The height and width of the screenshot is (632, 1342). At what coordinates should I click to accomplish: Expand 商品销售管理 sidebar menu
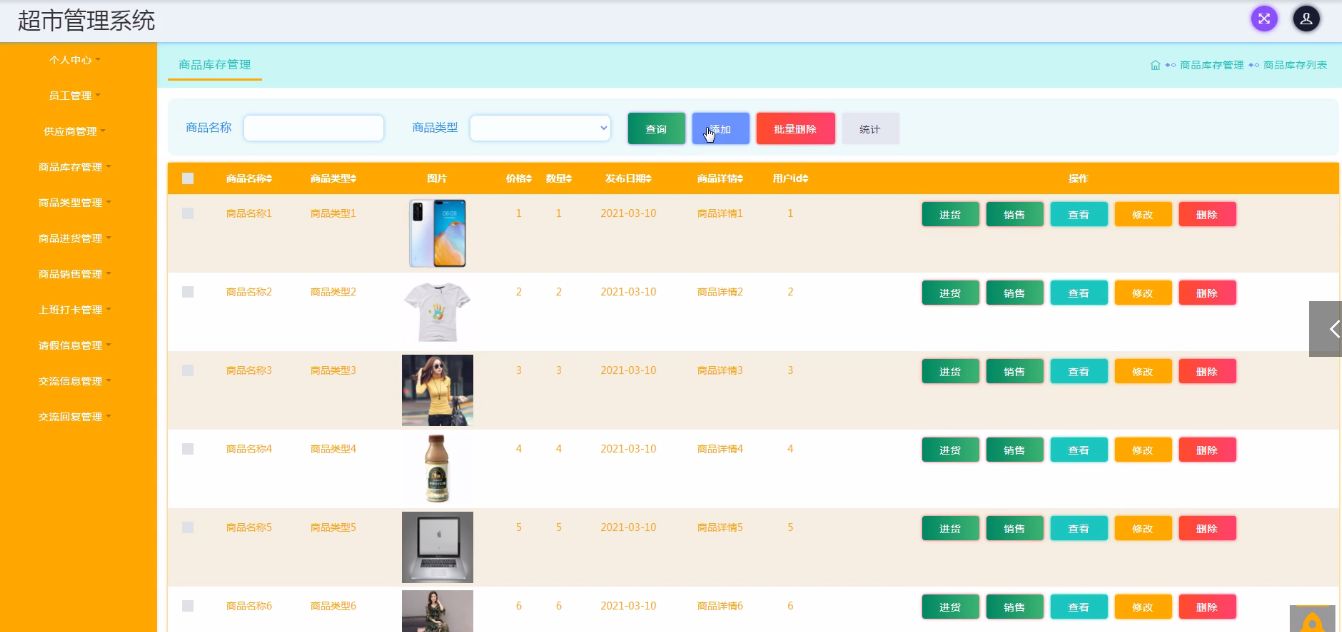pos(75,274)
